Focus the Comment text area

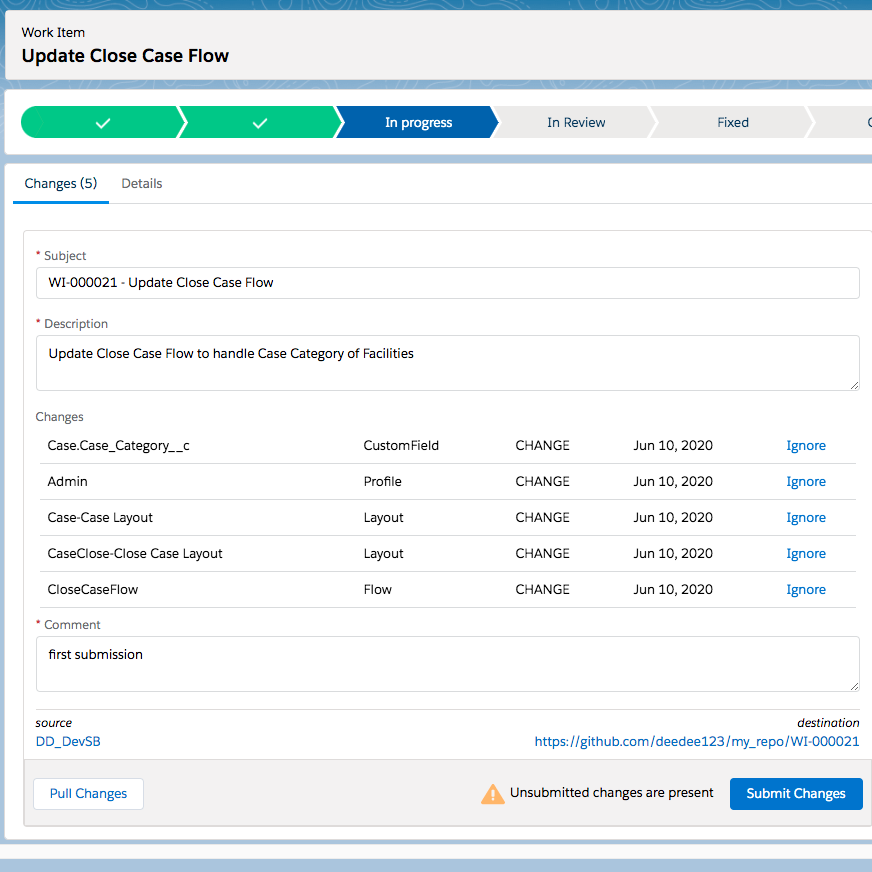[447, 663]
